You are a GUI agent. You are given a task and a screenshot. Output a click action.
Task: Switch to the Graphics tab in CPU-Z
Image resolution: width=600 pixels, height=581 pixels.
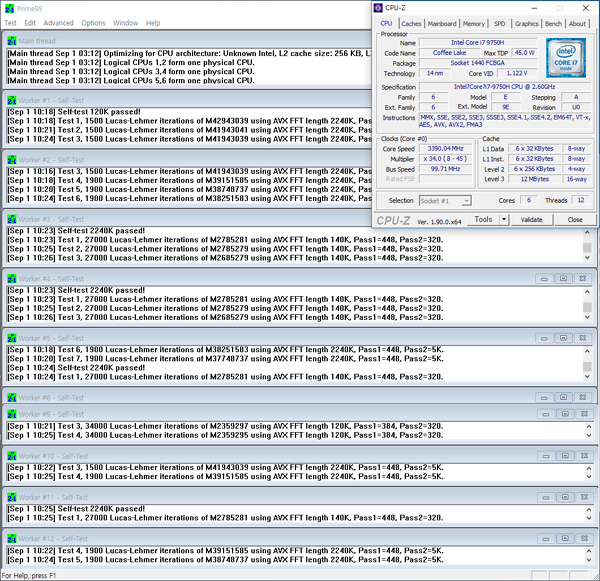(x=527, y=24)
